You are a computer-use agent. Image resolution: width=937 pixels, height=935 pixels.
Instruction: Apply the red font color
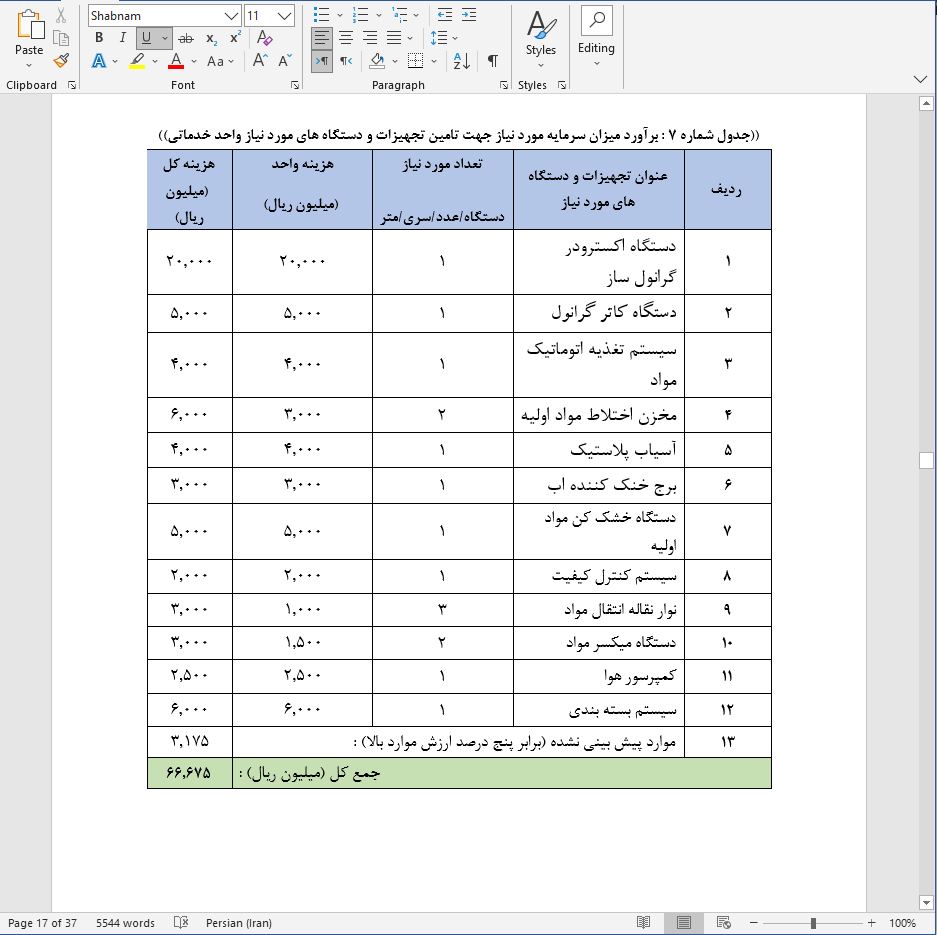coord(176,60)
